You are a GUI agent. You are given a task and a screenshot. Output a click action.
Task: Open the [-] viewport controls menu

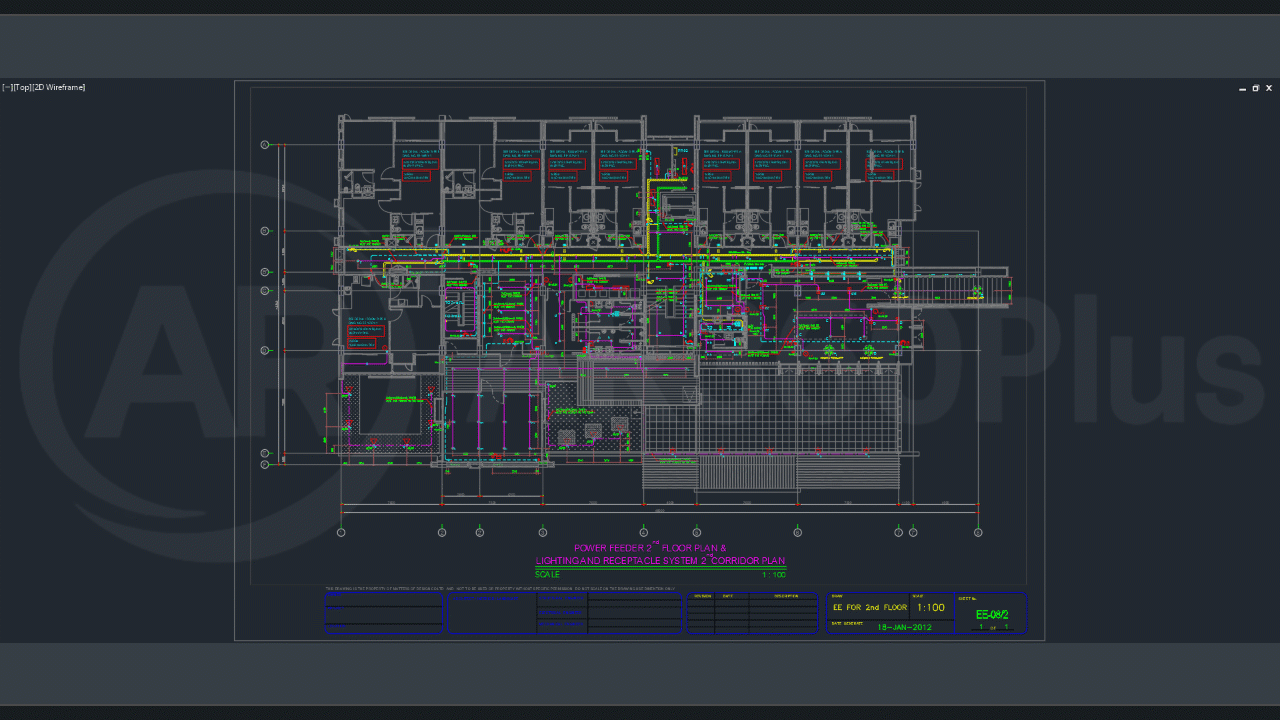(6, 88)
